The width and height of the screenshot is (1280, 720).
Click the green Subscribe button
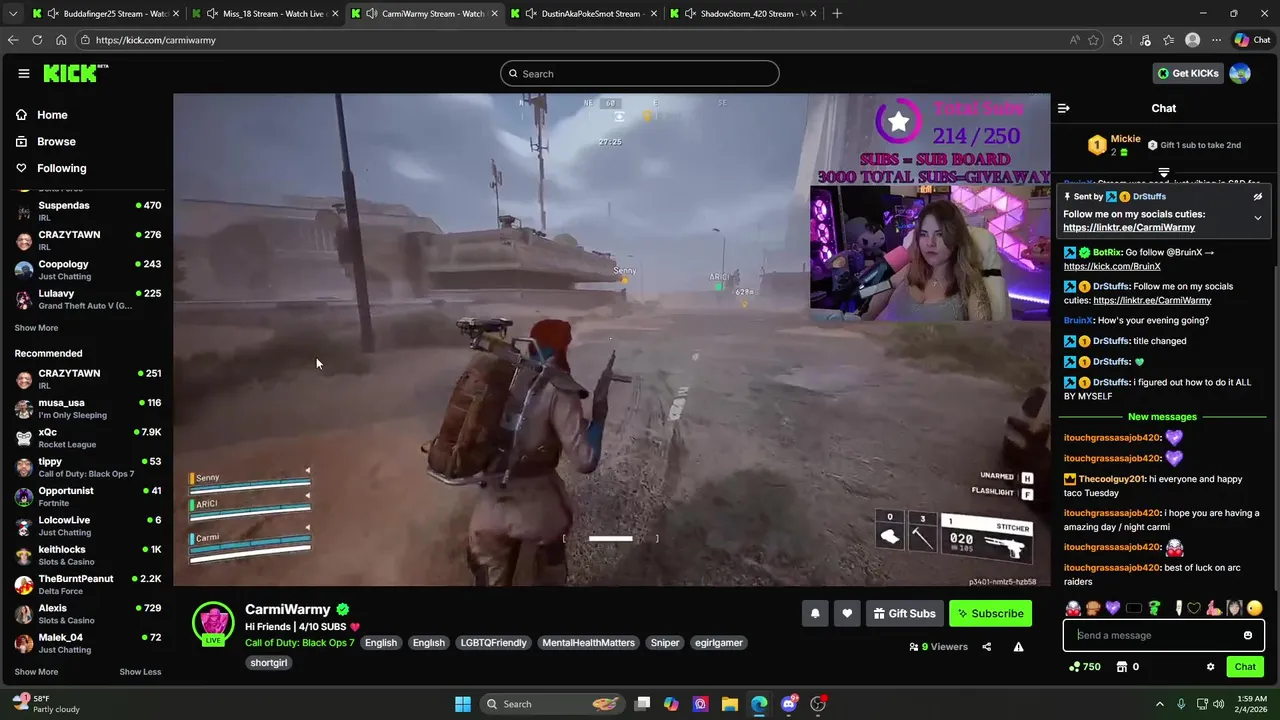click(x=990, y=614)
